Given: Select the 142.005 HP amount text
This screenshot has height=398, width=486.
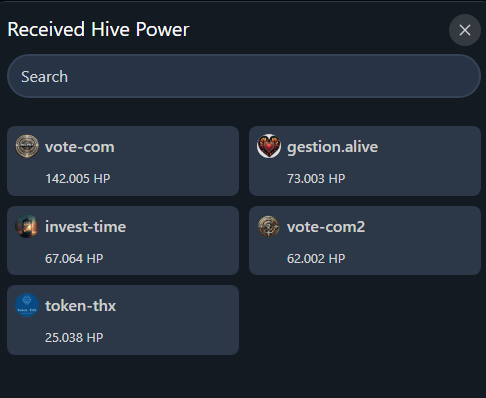Looking at the screenshot, I should click(78, 179).
